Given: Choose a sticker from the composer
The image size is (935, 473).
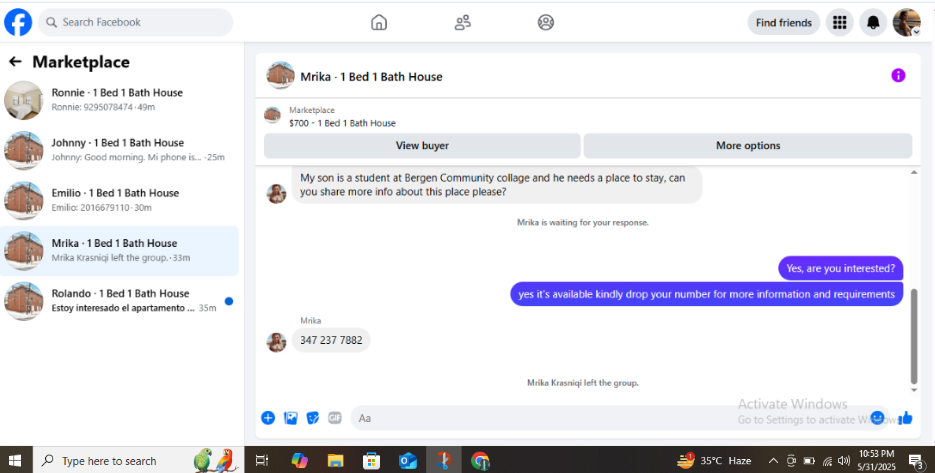Looking at the screenshot, I should [x=312, y=418].
